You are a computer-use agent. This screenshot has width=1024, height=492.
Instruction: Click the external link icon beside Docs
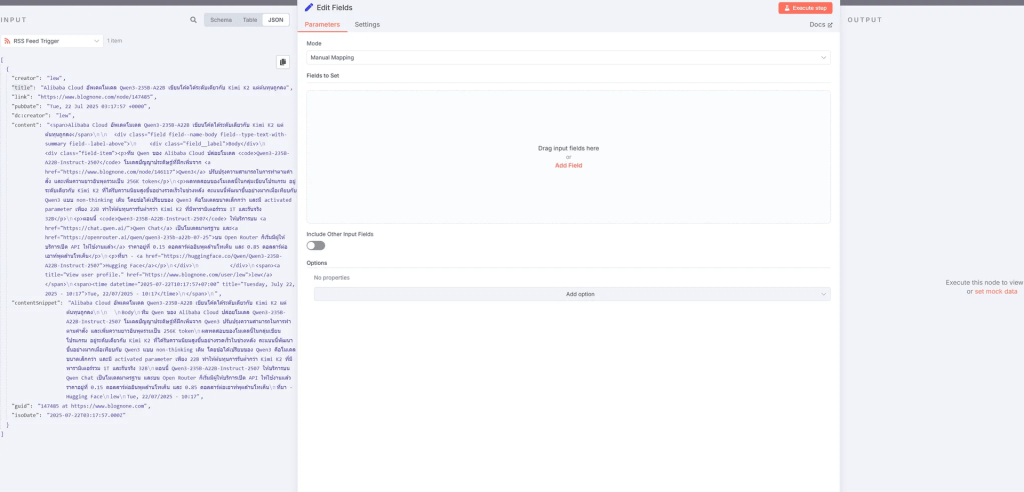tap(830, 24)
